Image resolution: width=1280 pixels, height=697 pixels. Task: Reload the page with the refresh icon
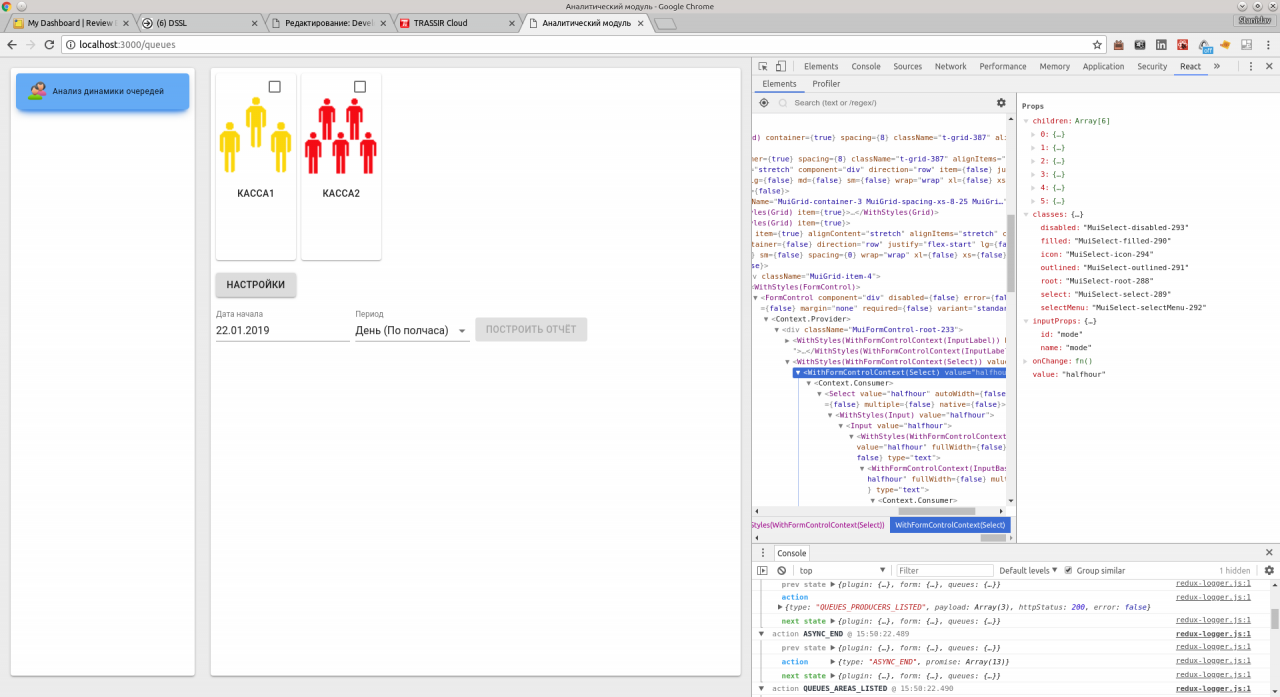coord(50,45)
